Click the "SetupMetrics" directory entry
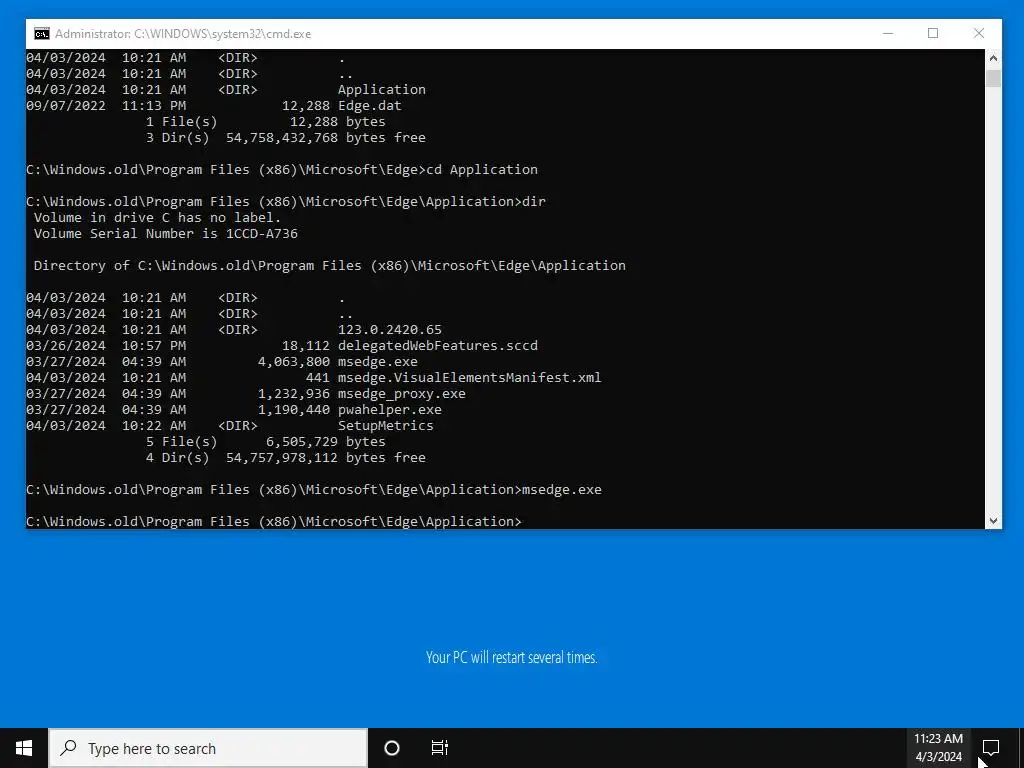The image size is (1024, 768). click(385, 426)
